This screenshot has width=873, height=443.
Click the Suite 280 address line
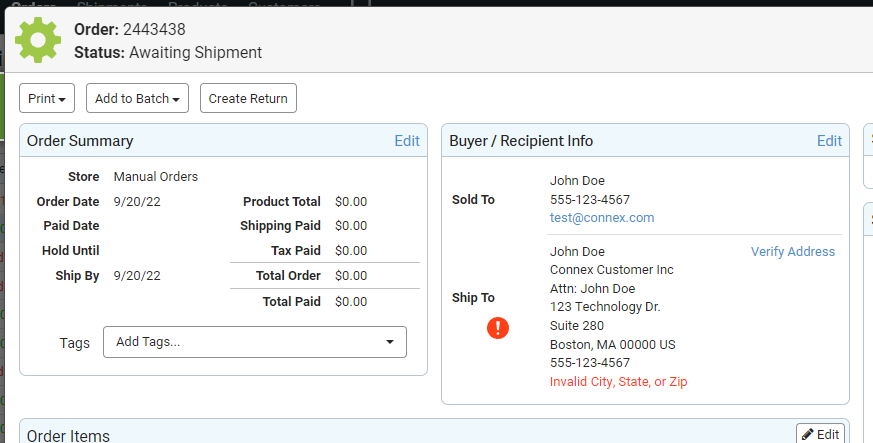(577, 326)
